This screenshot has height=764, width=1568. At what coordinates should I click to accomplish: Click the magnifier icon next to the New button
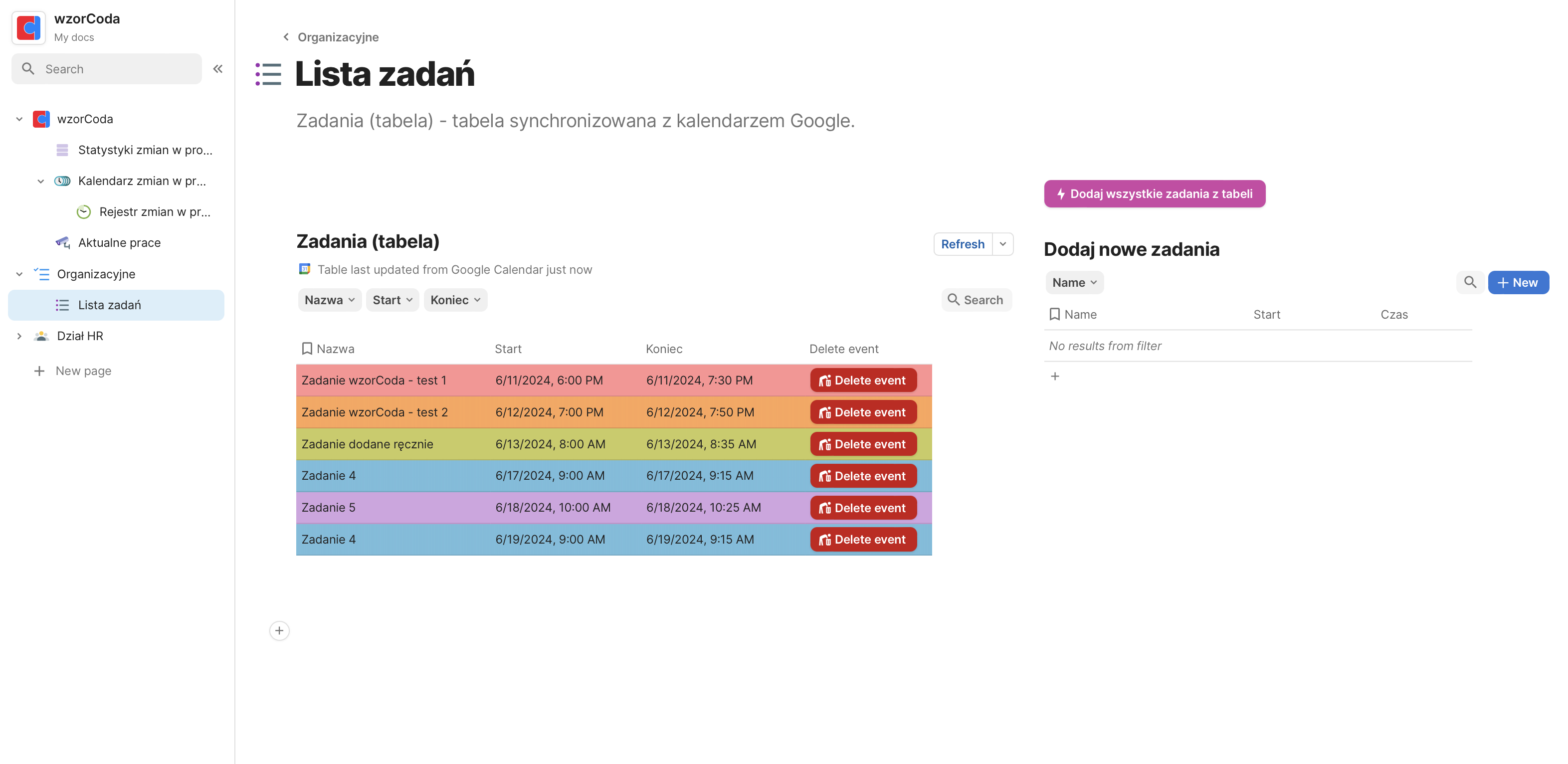[x=1471, y=282]
